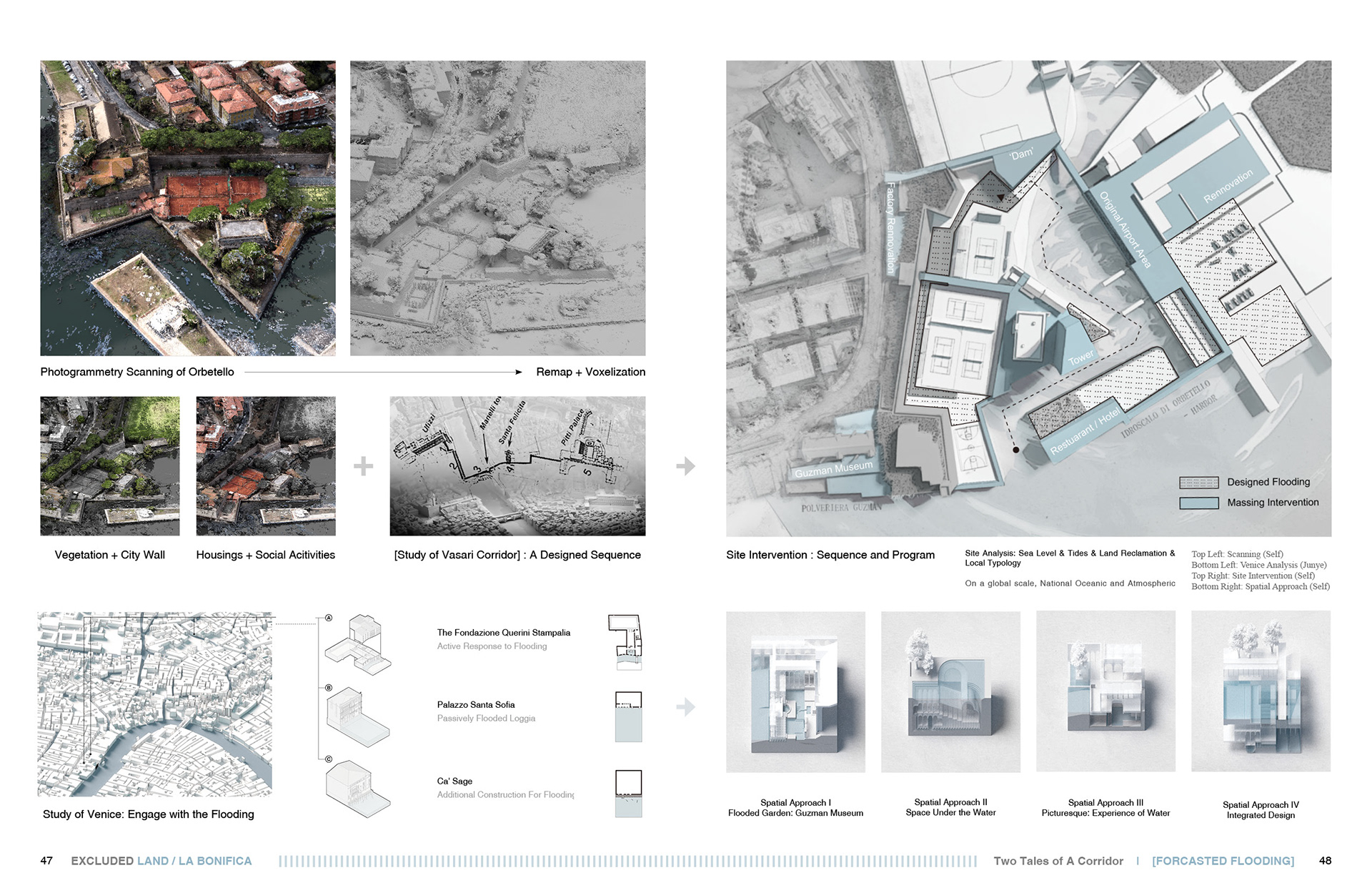
Task: Click the Ca' Sage axonometric diagram
Action: [x=358, y=789]
